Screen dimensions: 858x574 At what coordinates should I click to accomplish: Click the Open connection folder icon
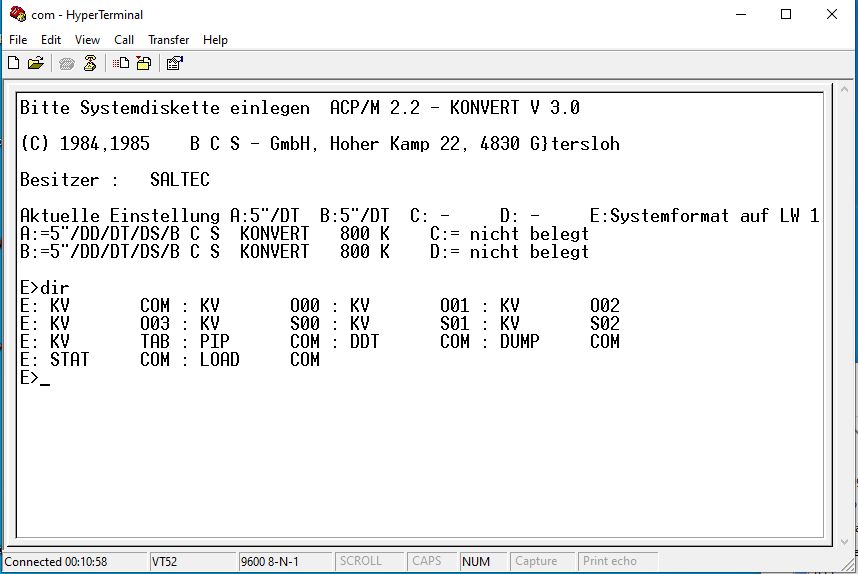[35, 63]
